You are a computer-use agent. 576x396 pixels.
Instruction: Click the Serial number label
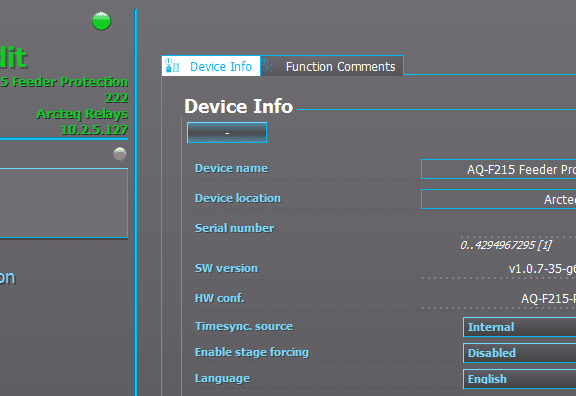[234, 228]
